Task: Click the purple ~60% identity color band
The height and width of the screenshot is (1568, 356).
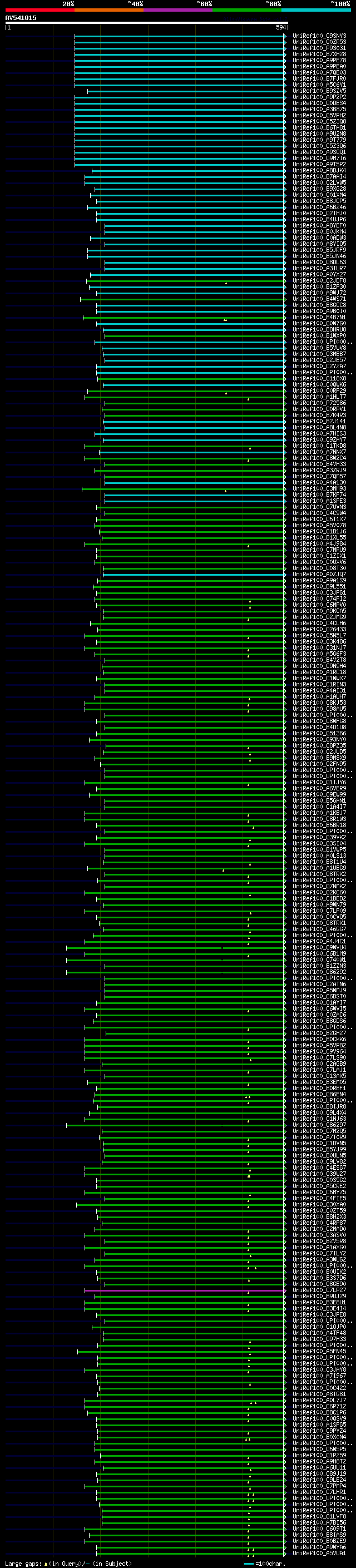Action: coord(177,10)
